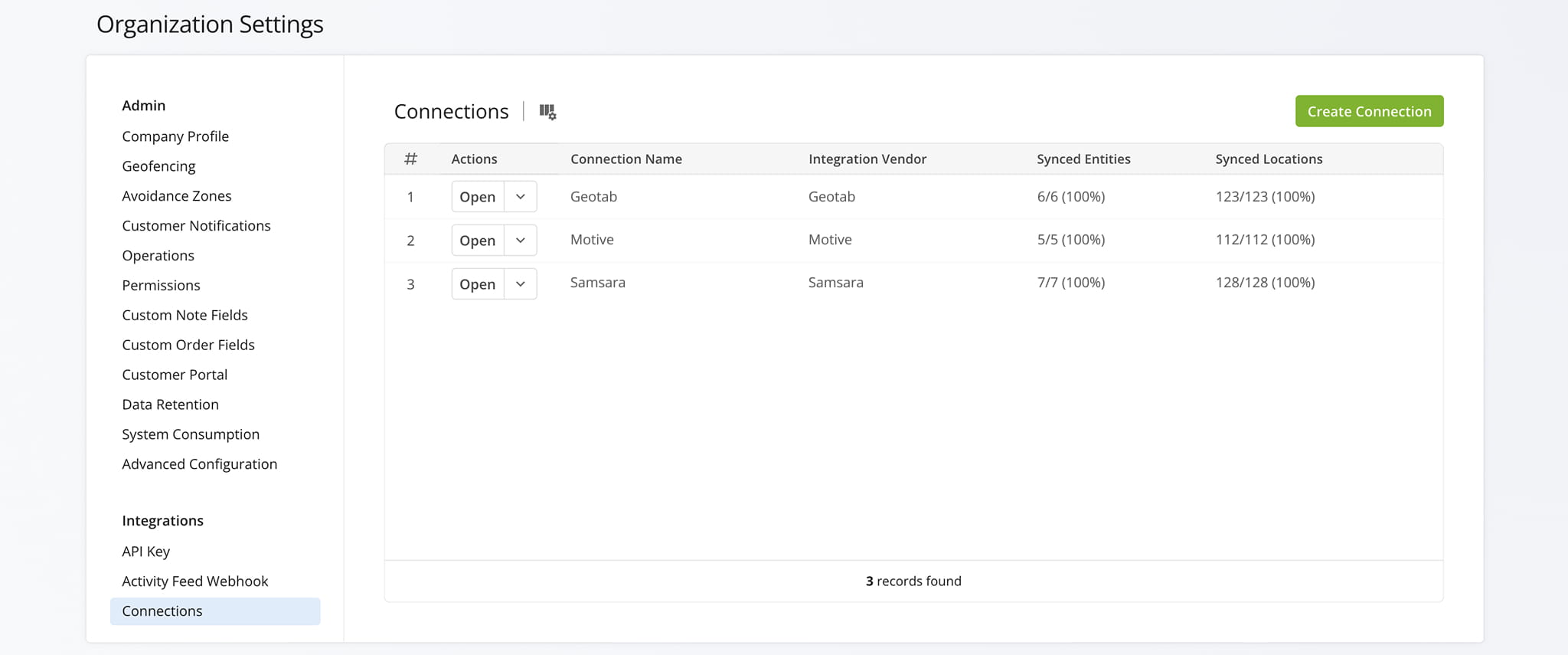Expand actions dropdown for Samsara row
The image size is (1568, 655).
pyautogui.click(x=521, y=284)
